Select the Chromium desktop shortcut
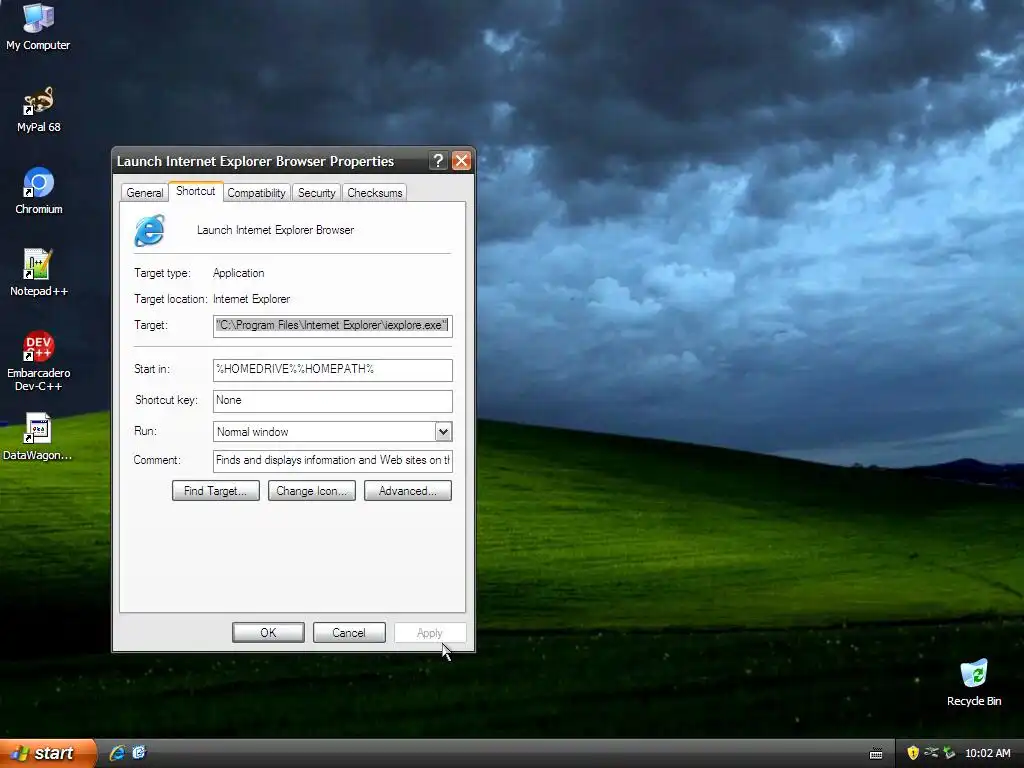The image size is (1024, 768). click(39, 191)
